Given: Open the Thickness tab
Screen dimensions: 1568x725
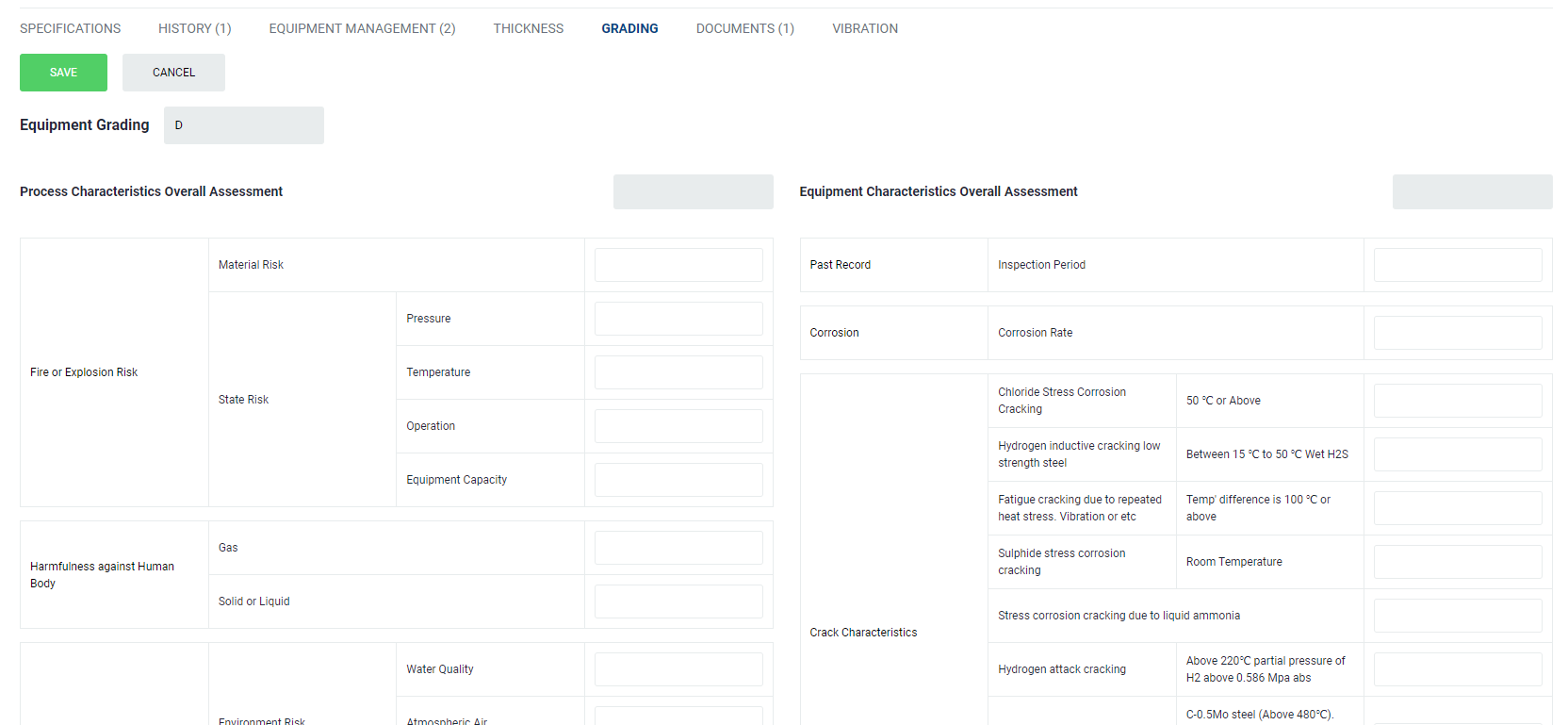Looking at the screenshot, I should [528, 28].
